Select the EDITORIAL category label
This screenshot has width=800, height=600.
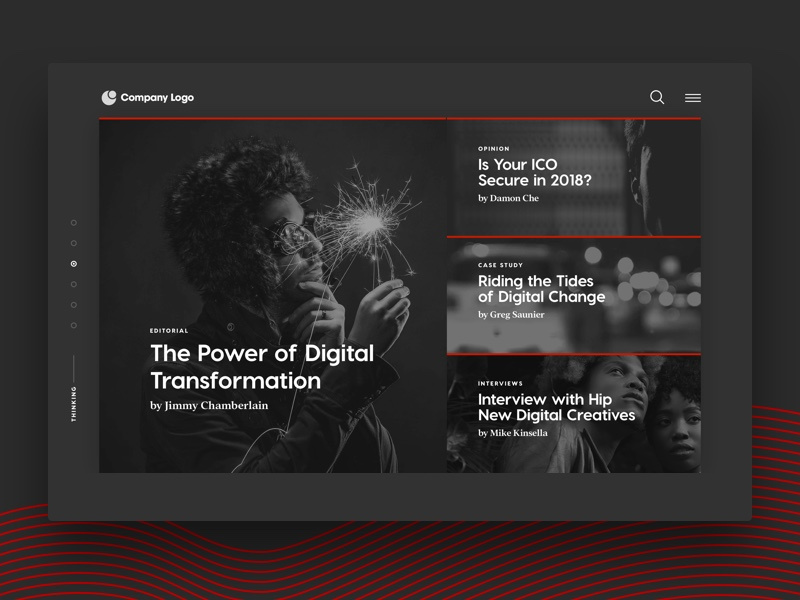(169, 331)
